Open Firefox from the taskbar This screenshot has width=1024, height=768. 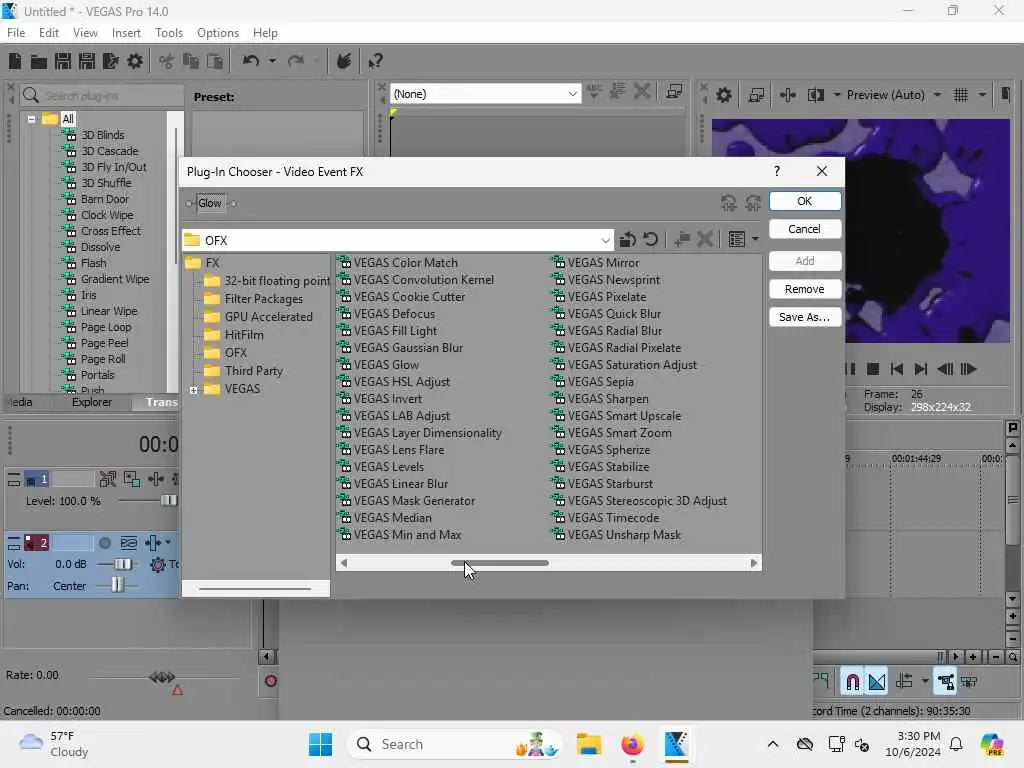[x=632, y=744]
